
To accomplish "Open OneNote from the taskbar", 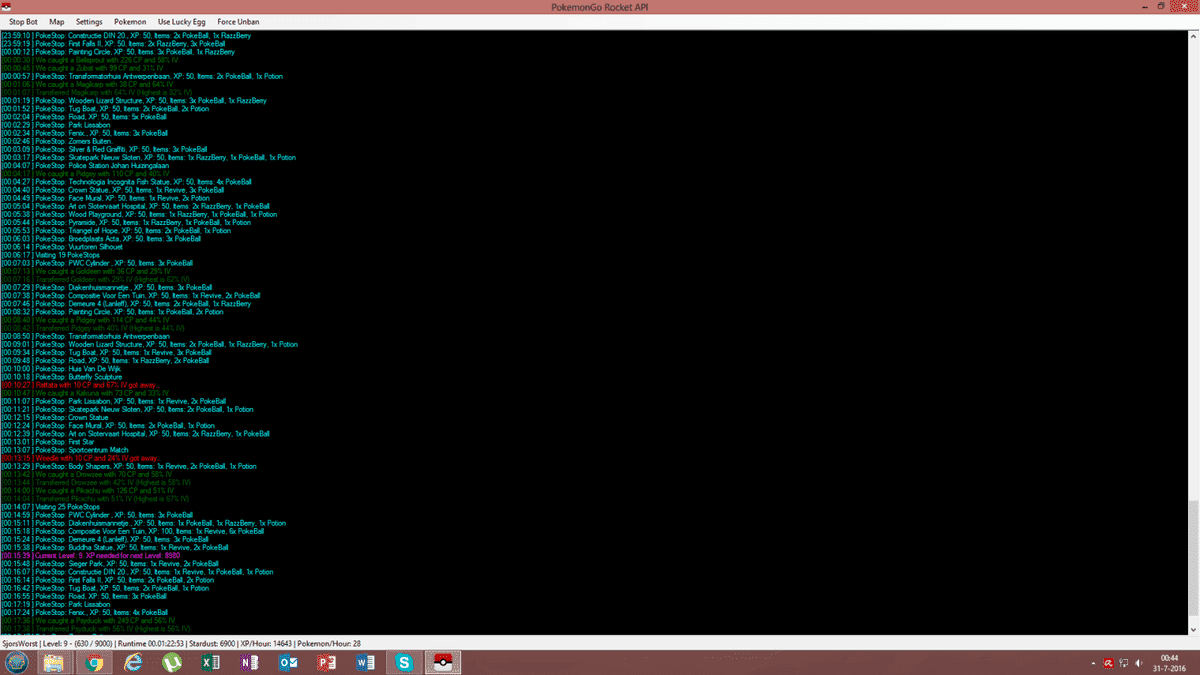I will (x=250, y=662).
